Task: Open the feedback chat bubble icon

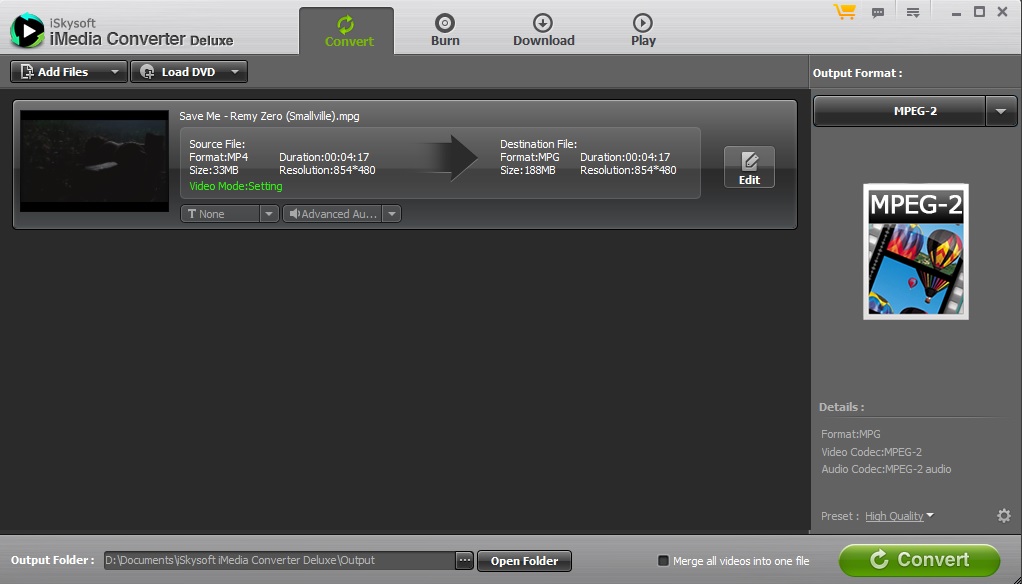Action: click(x=878, y=12)
